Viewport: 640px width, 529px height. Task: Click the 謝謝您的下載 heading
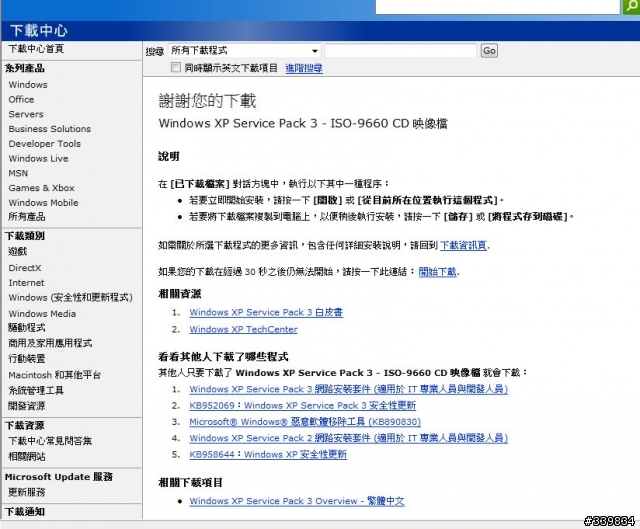[x=207, y=101]
